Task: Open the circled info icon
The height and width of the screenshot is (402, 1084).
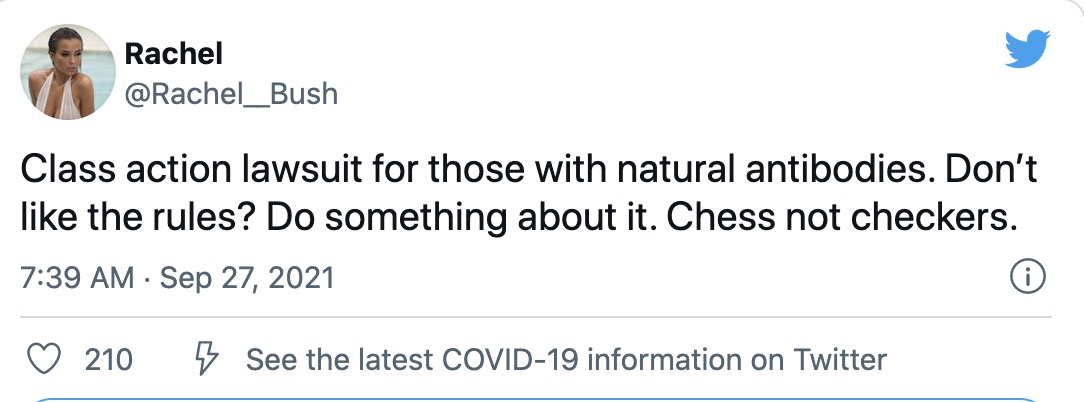Action: (x=1029, y=277)
